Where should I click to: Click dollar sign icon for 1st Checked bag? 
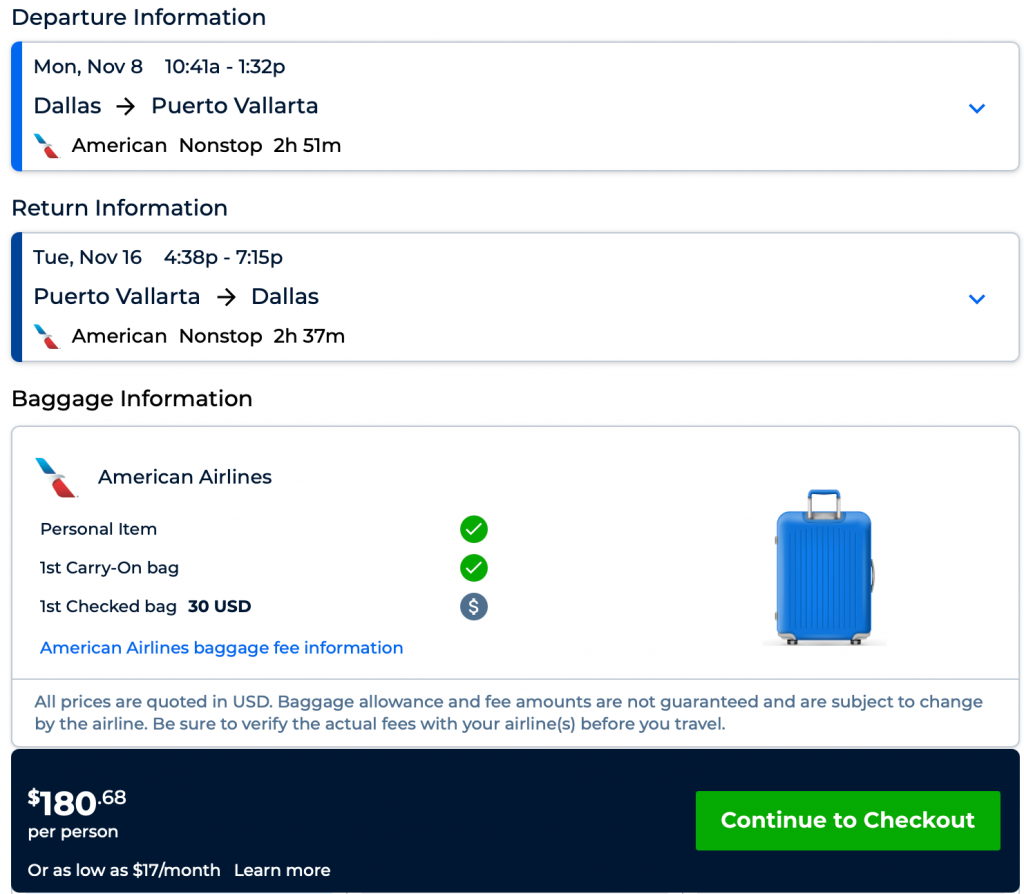coord(473,606)
